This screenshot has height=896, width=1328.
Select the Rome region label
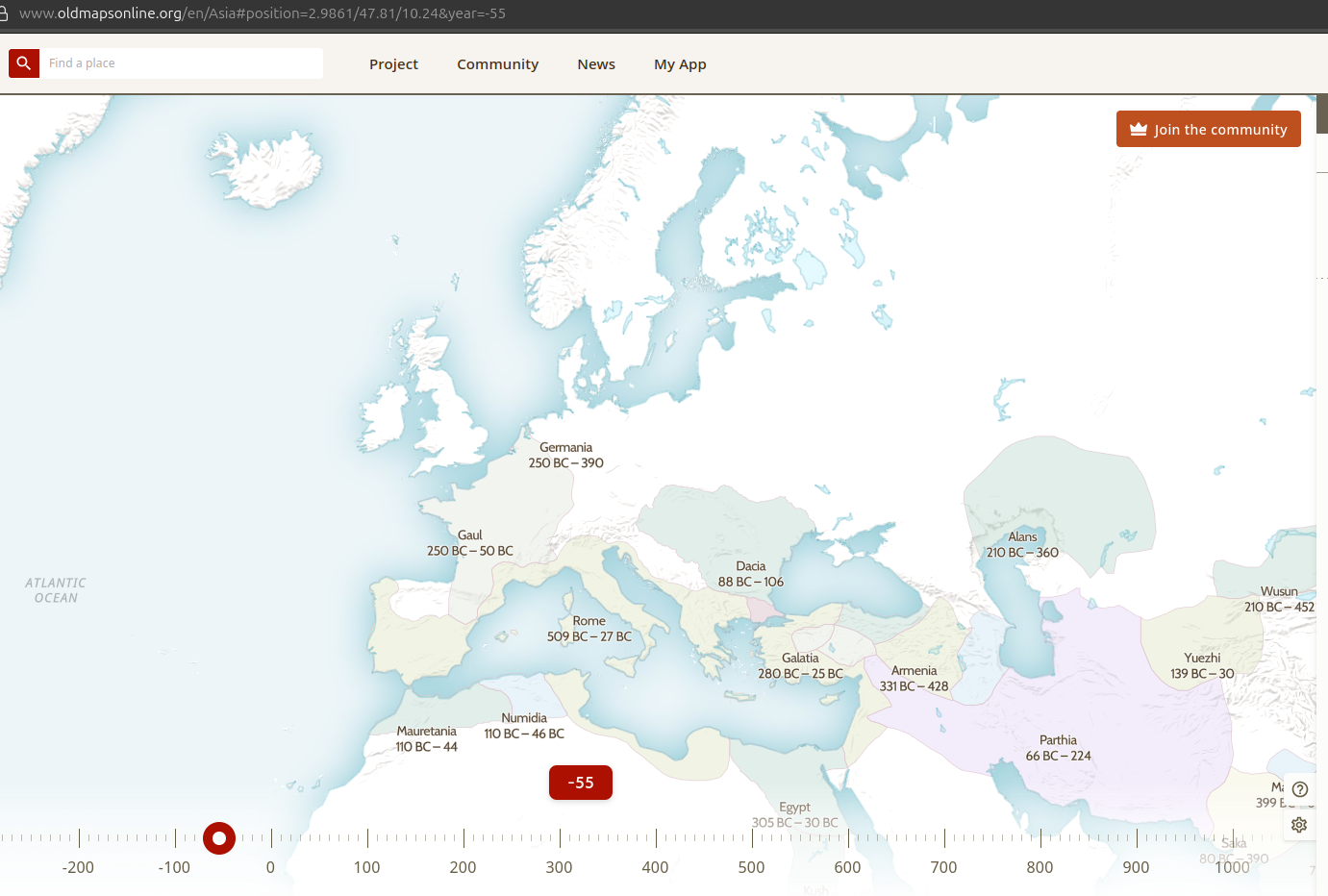click(589, 629)
